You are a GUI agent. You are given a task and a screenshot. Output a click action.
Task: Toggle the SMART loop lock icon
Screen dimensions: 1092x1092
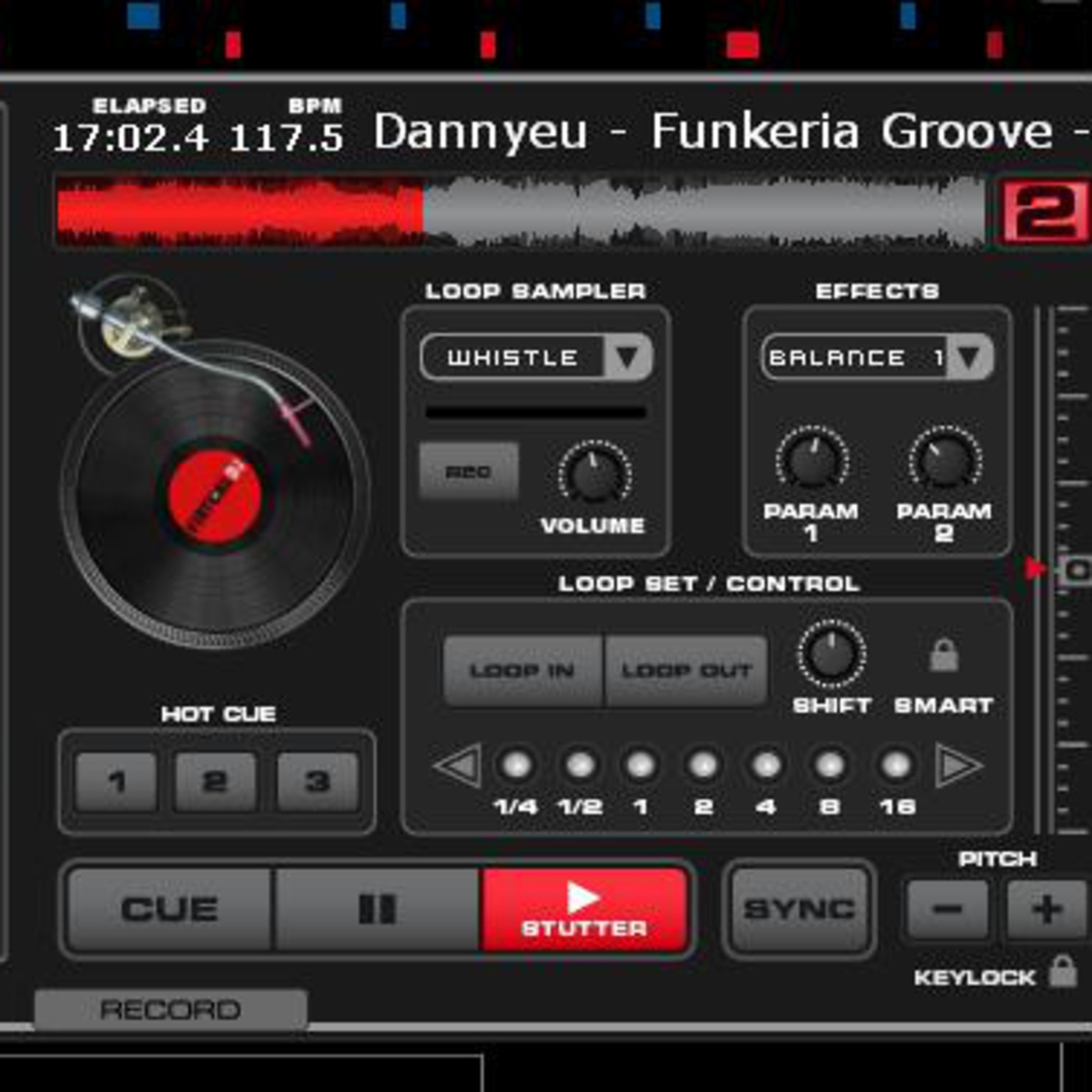(944, 654)
